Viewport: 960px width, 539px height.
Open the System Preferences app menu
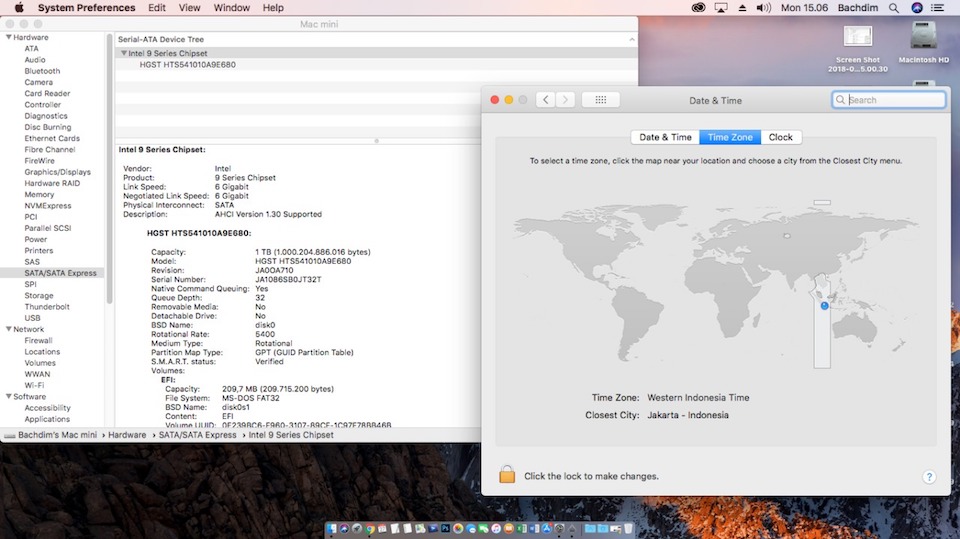[86, 7]
